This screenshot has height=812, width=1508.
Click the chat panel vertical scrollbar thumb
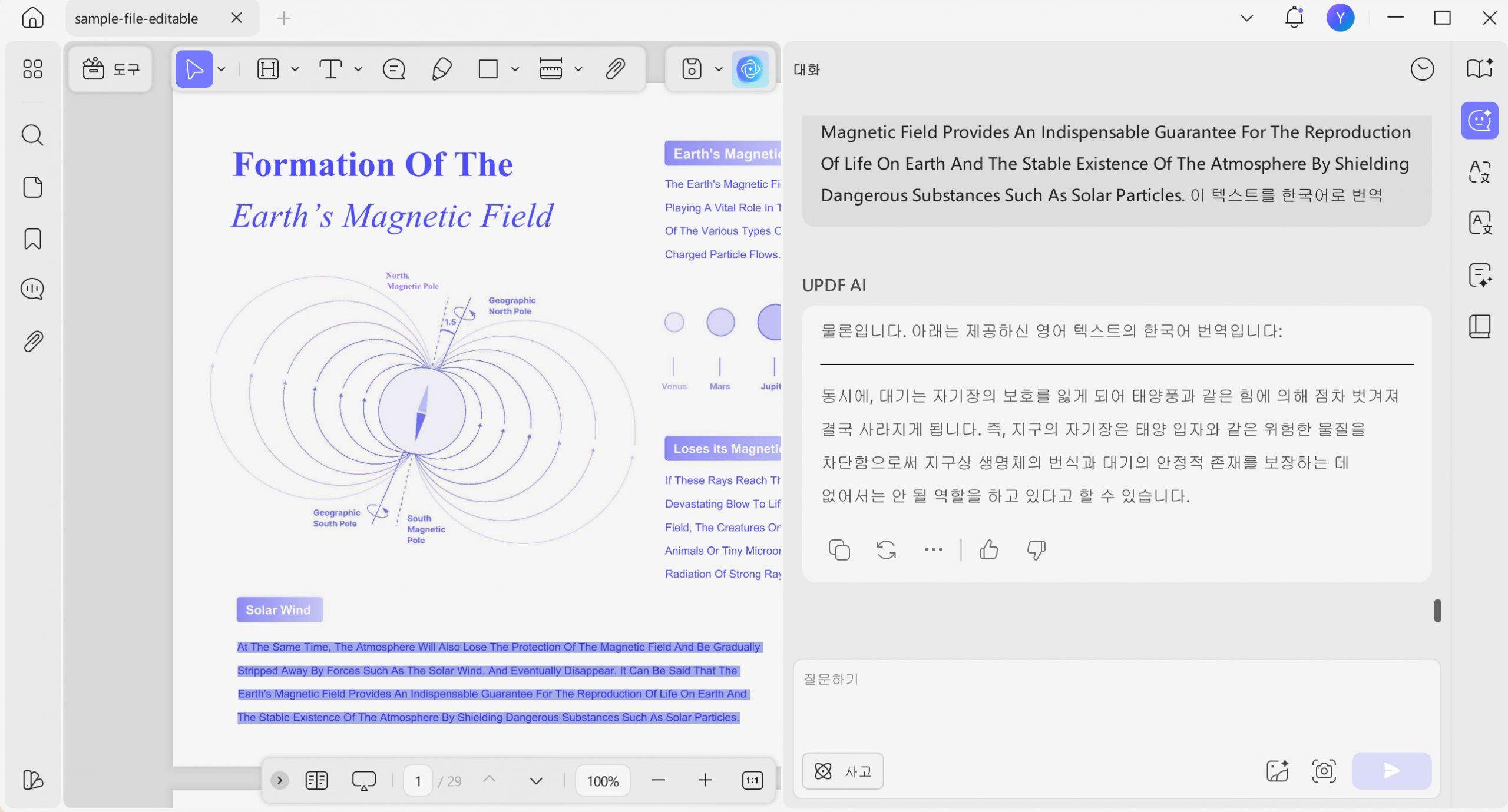1437,610
